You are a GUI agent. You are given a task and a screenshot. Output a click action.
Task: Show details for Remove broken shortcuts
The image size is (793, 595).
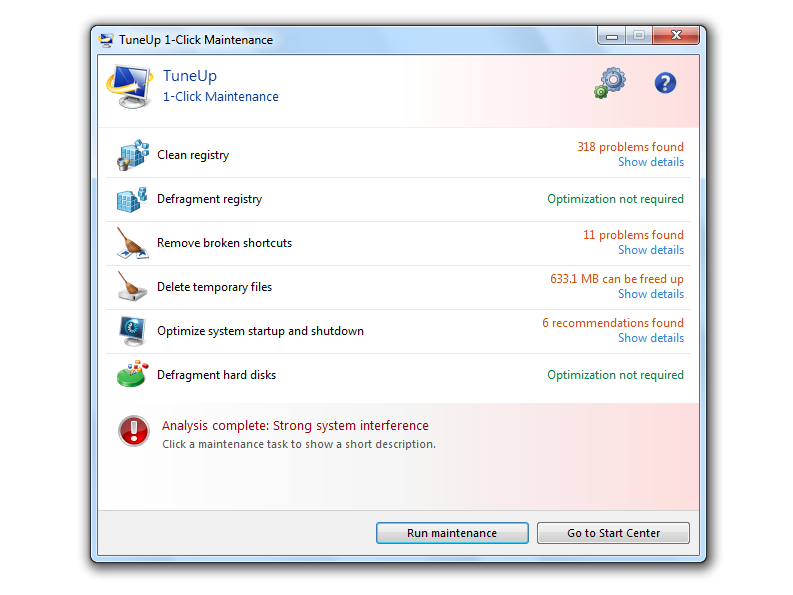(651, 250)
